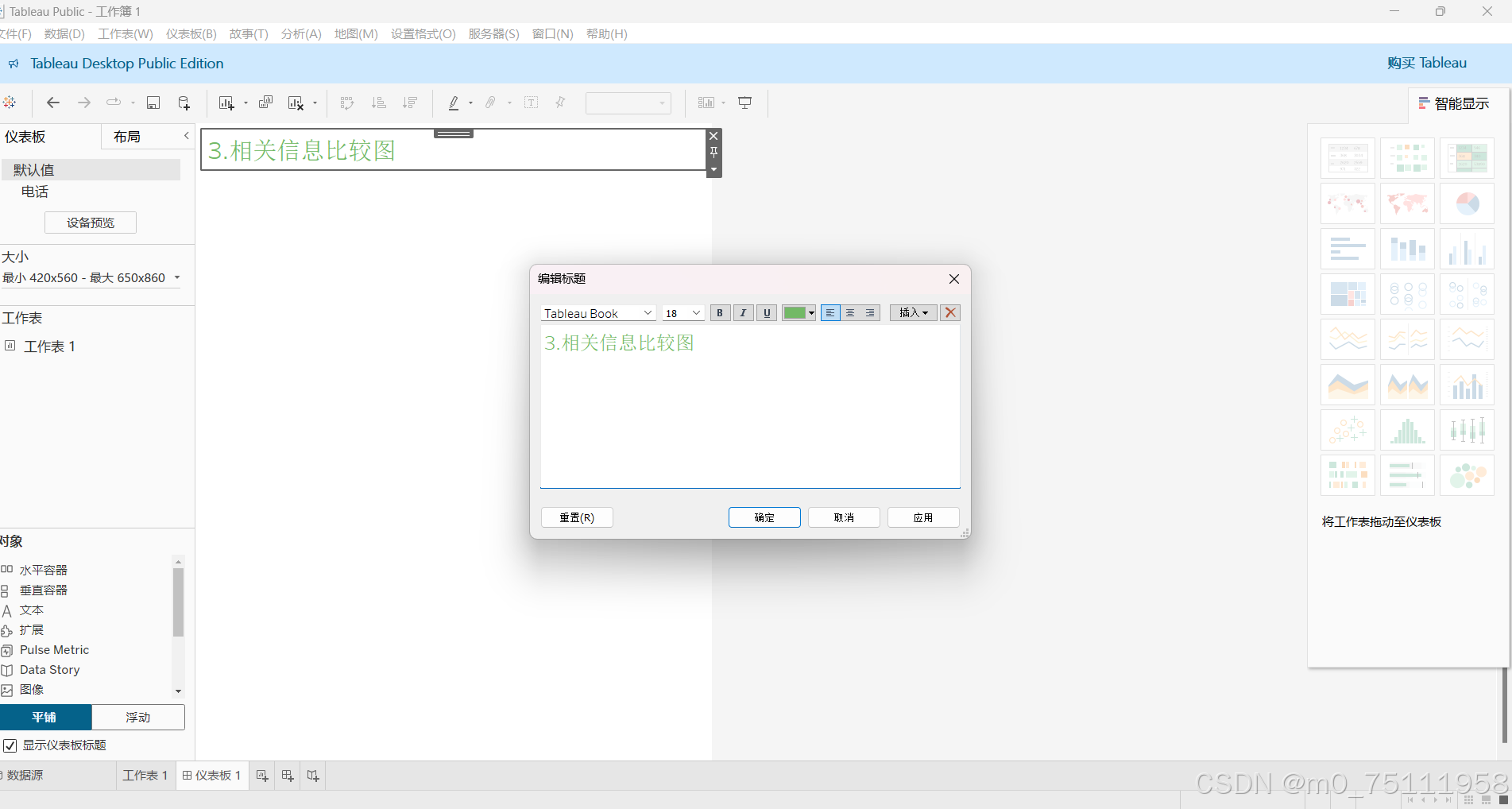Open the font color picker swatch
This screenshot has width=1512, height=809.
(799, 313)
